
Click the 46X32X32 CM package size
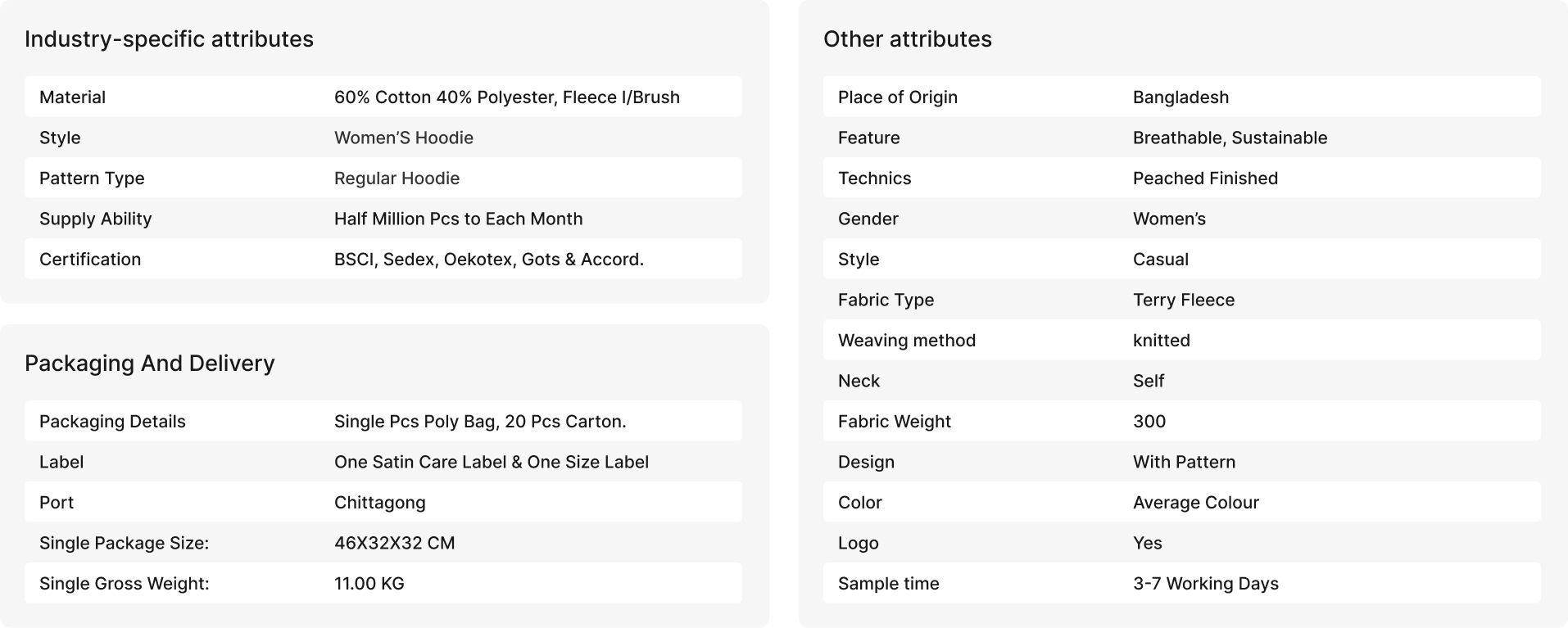click(395, 543)
